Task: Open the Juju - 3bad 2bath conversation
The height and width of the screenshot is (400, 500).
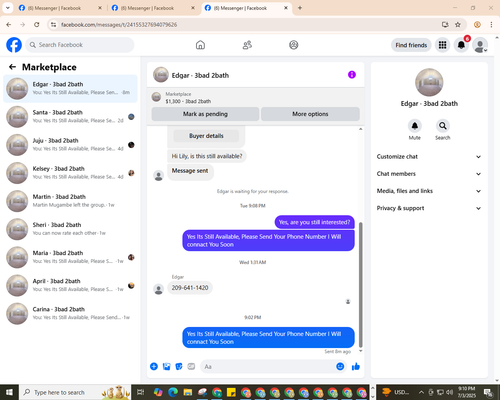Action: (x=70, y=145)
